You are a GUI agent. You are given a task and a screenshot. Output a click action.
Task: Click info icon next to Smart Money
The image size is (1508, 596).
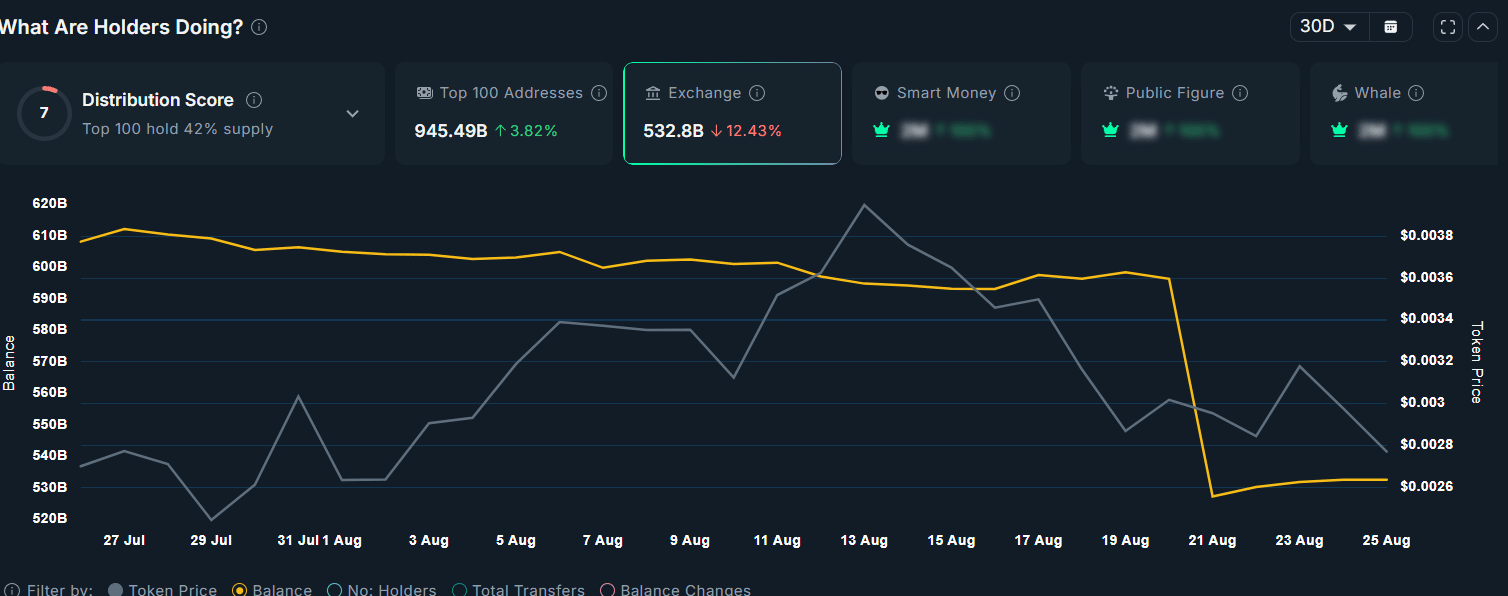(1012, 93)
